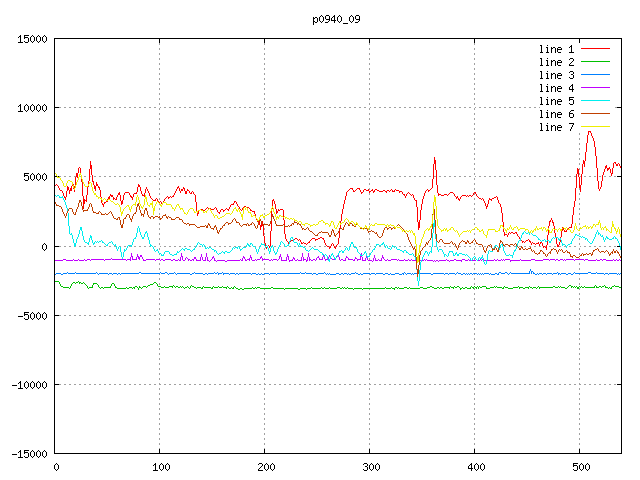Image resolution: width=640 pixels, height=480 pixels.
Task: Click the plot title p0940_09
Action: coord(336,19)
